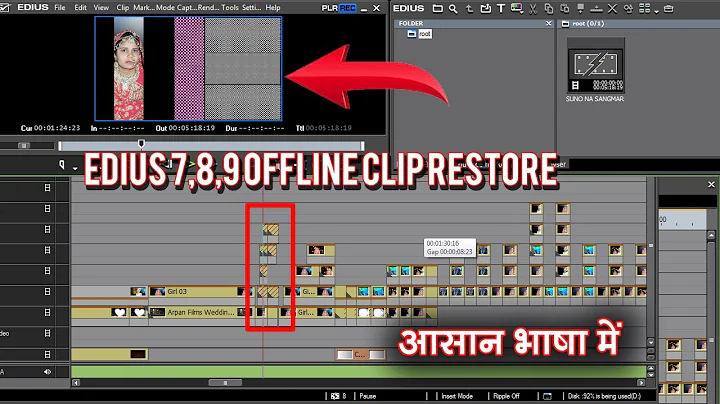Toggle the fourth track's film icon

point(47,250)
